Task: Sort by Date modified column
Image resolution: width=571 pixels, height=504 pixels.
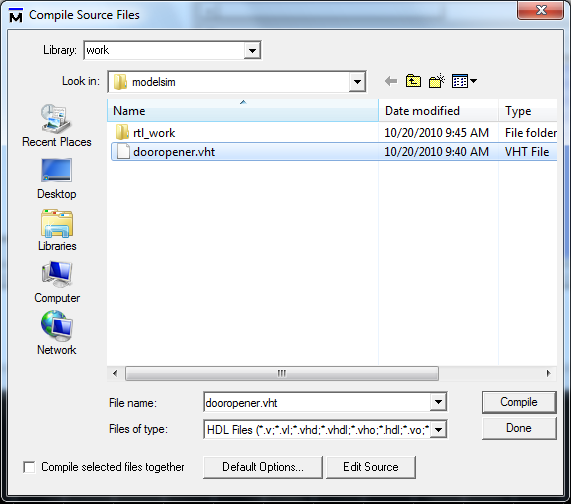Action: (x=438, y=110)
